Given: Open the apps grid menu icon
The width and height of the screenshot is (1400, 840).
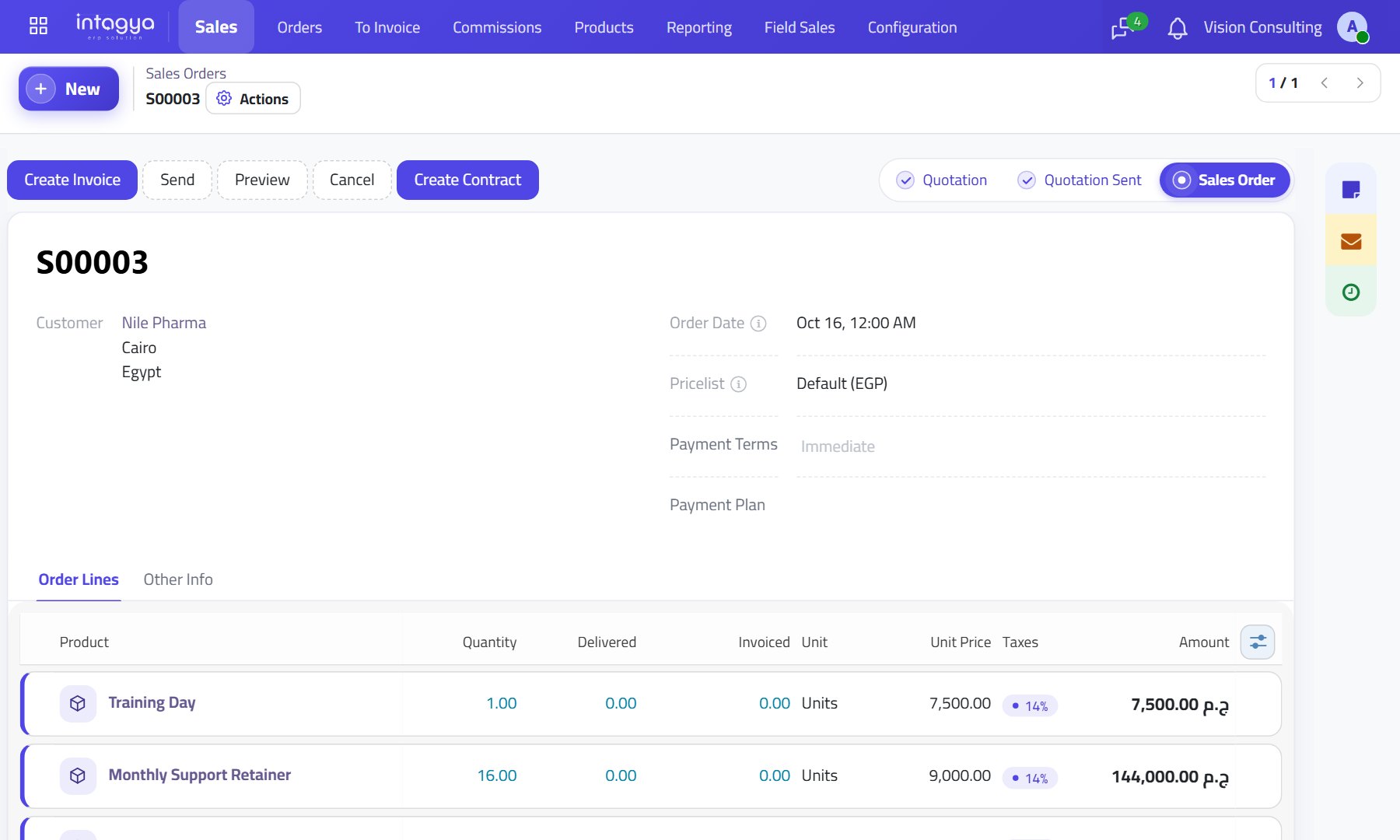Looking at the screenshot, I should click(x=38, y=26).
